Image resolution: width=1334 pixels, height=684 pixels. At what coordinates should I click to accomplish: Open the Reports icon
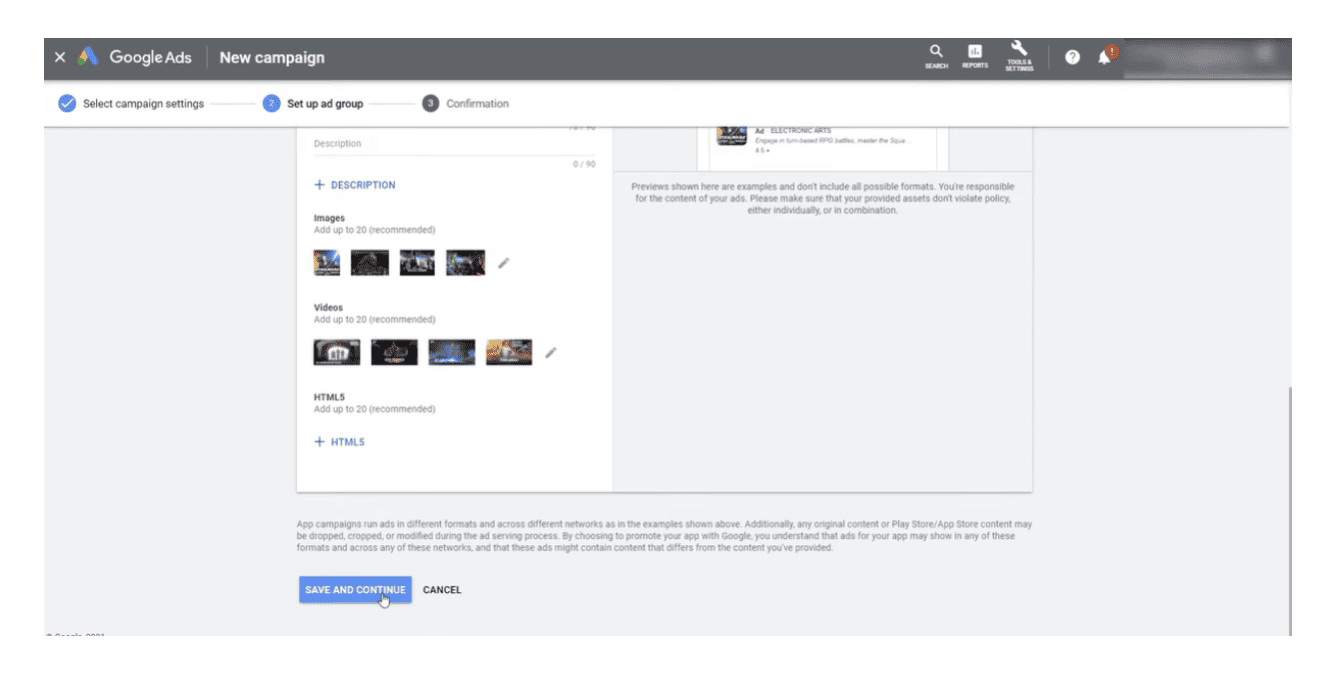(975, 56)
